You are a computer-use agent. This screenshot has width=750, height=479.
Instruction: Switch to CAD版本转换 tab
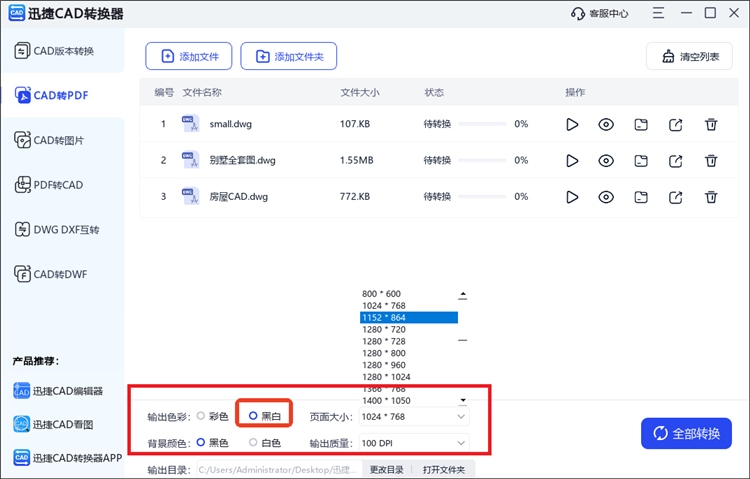63,51
